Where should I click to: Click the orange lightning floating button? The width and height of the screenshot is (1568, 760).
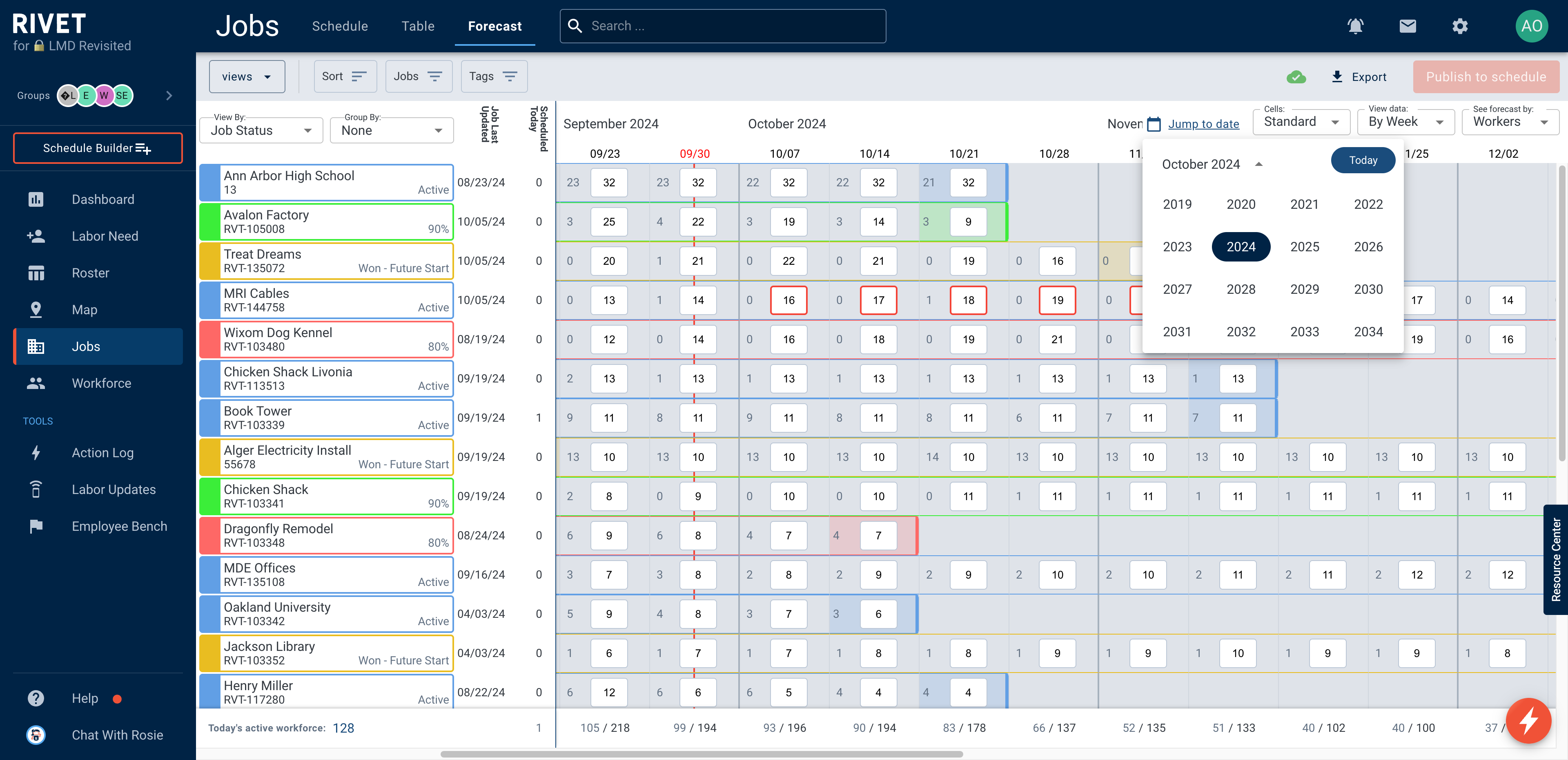tap(1528, 721)
